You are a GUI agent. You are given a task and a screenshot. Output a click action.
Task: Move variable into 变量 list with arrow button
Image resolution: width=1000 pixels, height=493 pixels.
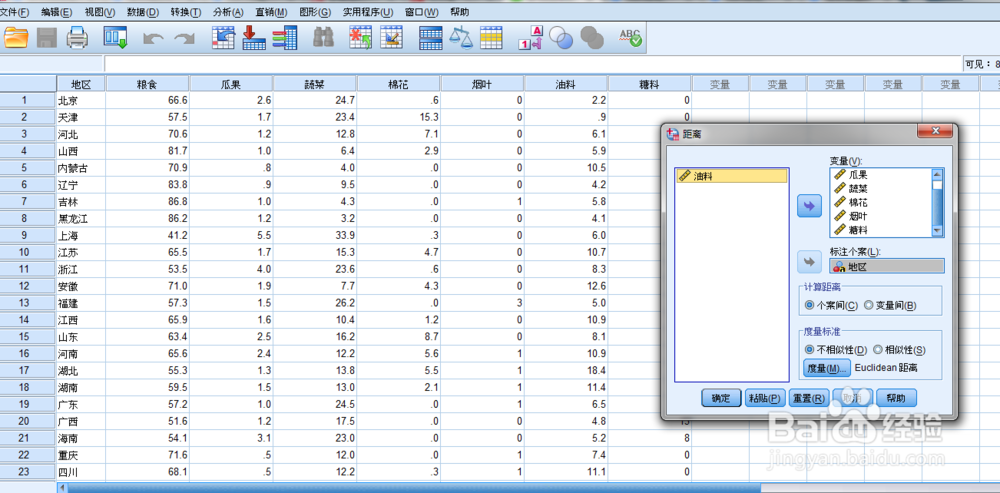809,207
